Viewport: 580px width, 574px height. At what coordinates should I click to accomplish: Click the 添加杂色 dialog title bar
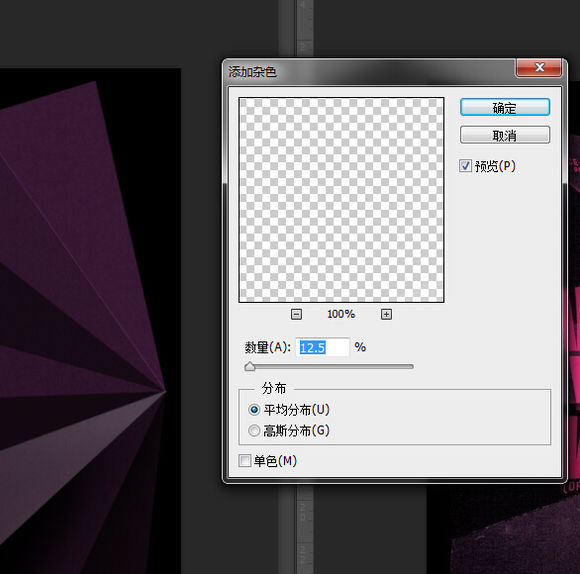(370, 71)
